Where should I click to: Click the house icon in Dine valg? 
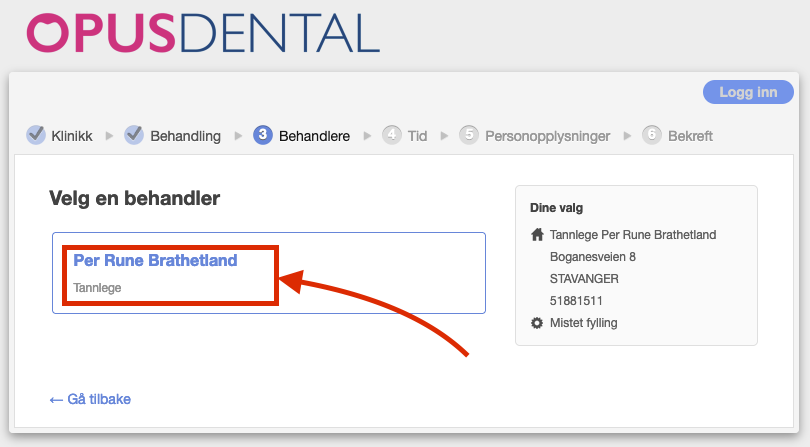coord(537,235)
